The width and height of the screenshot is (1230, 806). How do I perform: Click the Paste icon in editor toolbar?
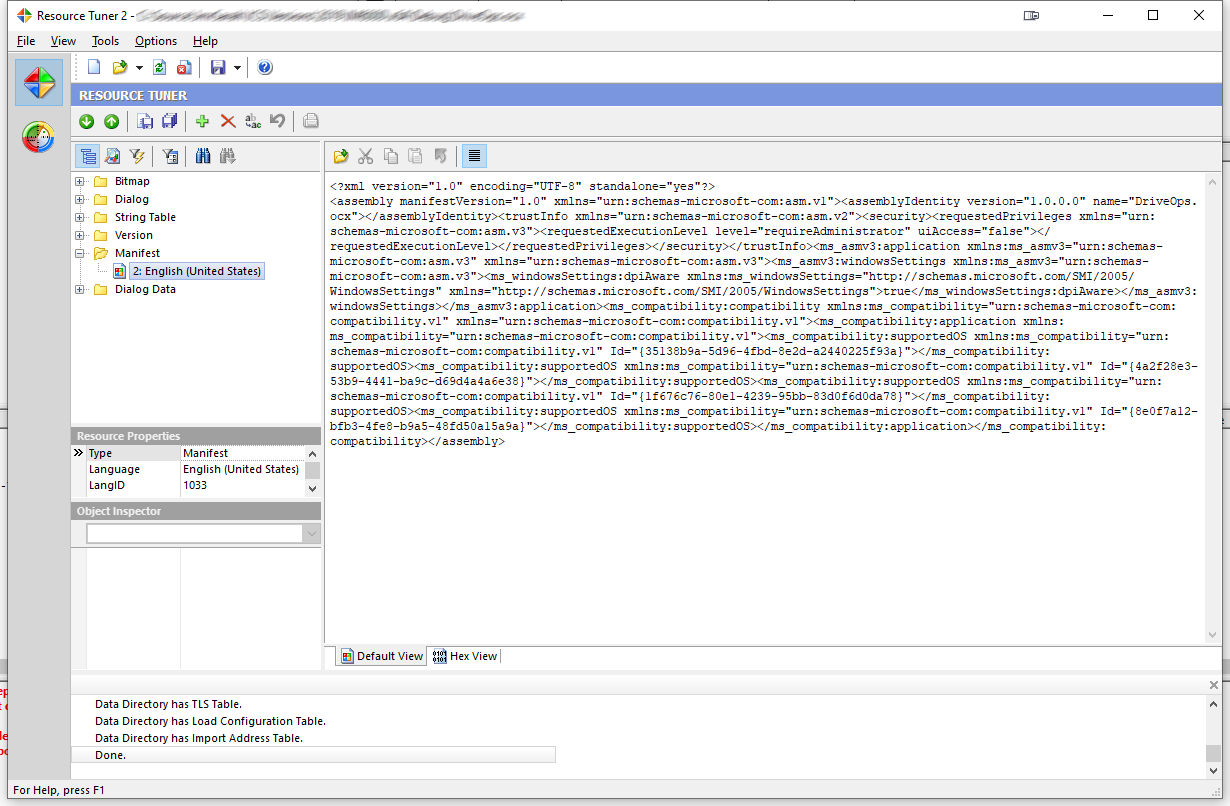tap(415, 156)
